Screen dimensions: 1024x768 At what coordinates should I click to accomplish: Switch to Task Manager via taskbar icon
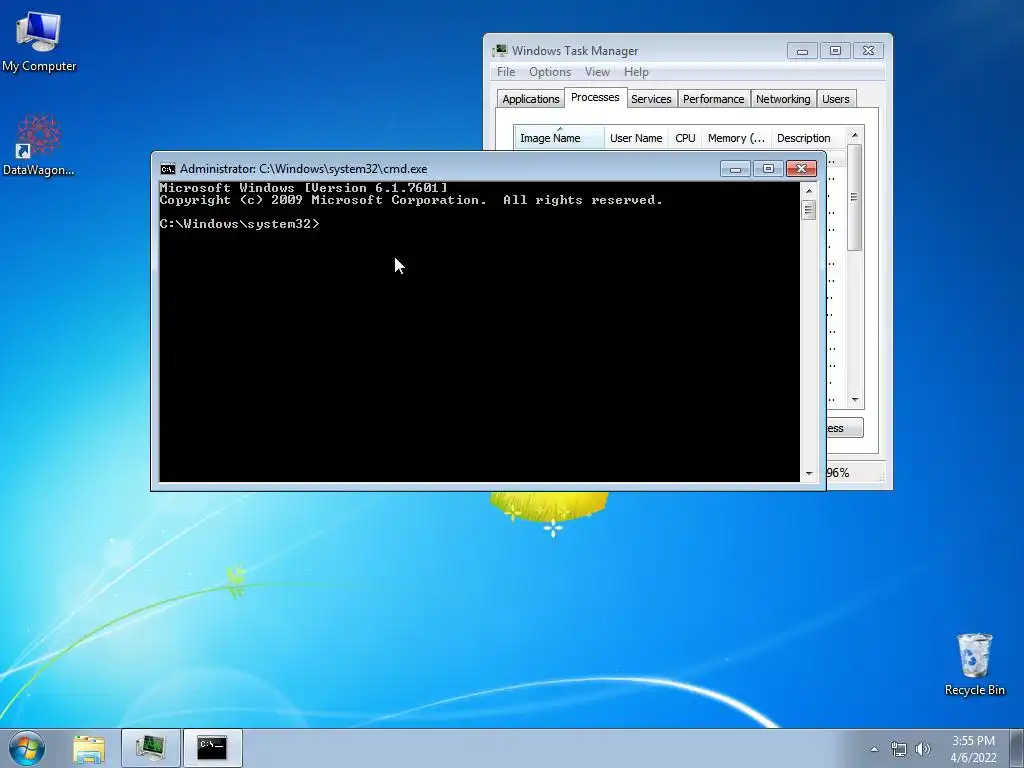click(x=150, y=748)
